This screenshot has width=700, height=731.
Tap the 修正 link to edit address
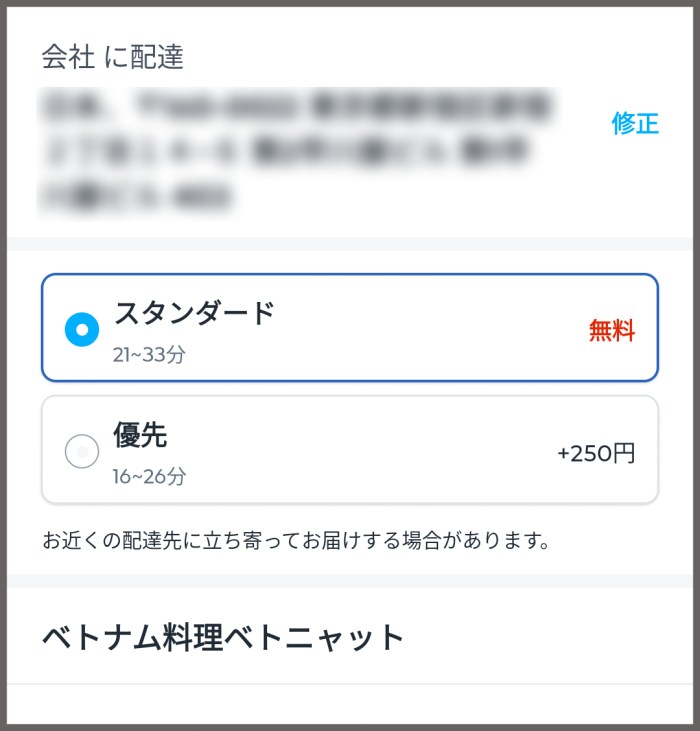pyautogui.click(x=635, y=124)
